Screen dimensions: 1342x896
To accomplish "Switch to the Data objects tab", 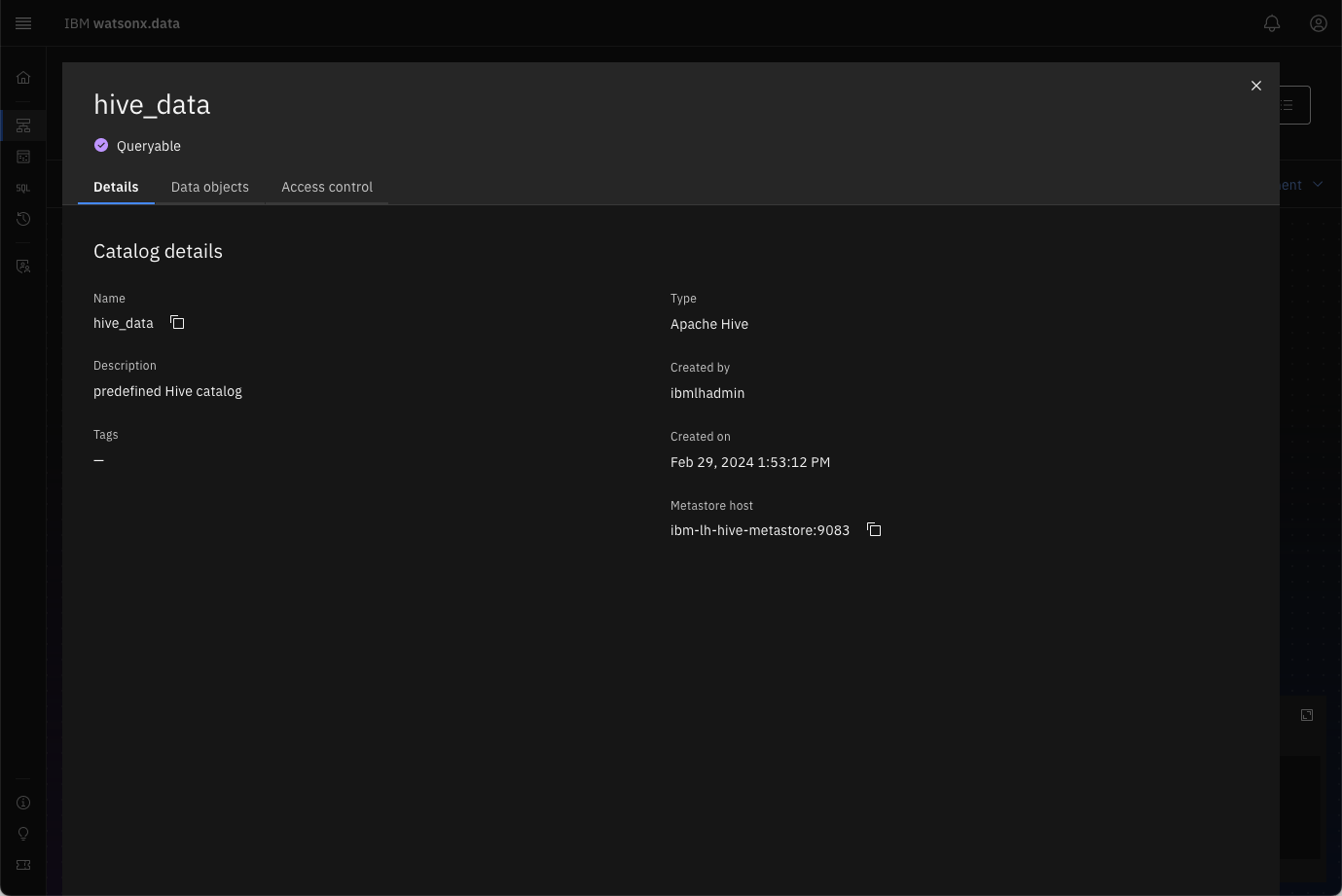I will [210, 187].
